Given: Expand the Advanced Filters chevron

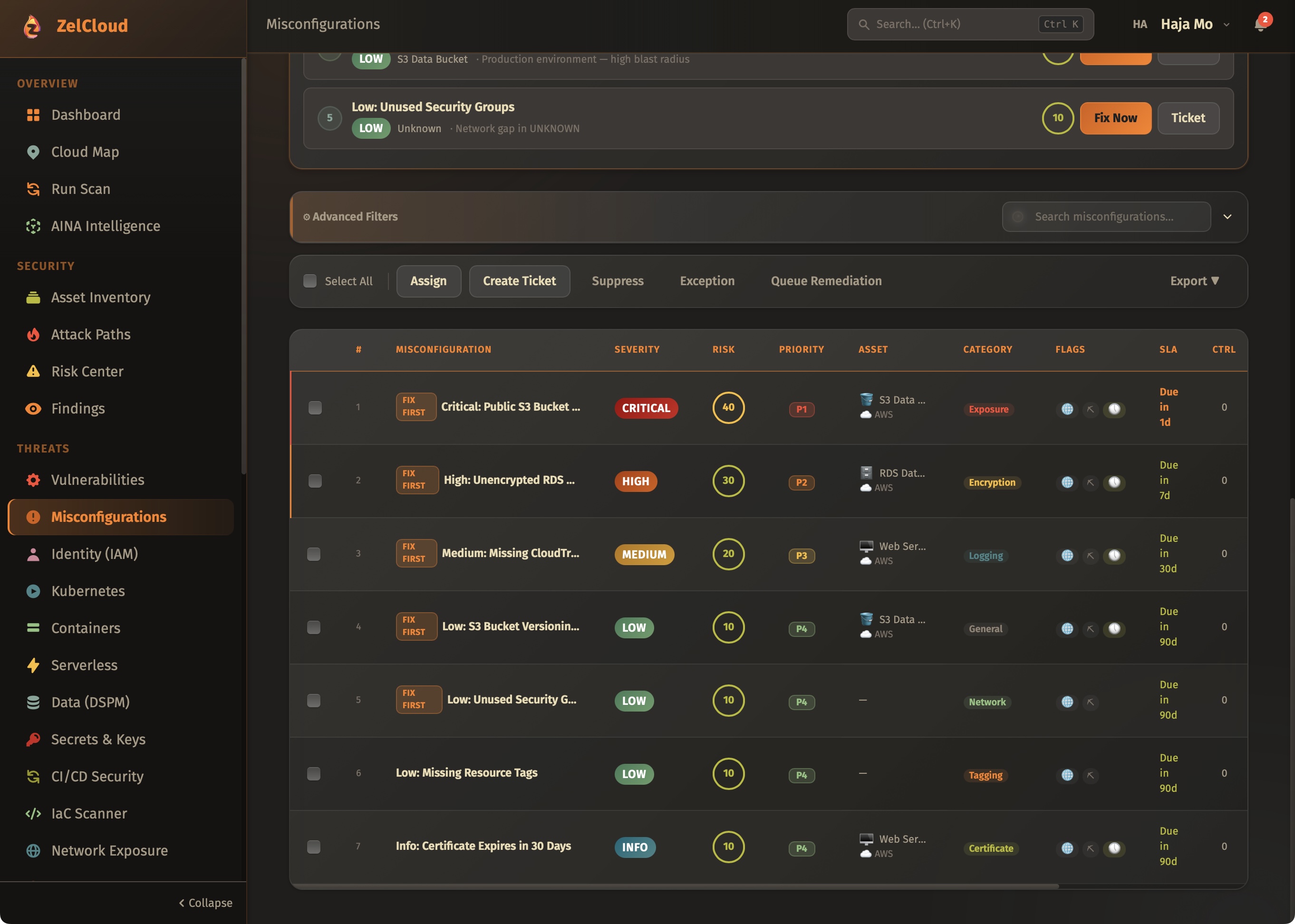Looking at the screenshot, I should point(1227,217).
